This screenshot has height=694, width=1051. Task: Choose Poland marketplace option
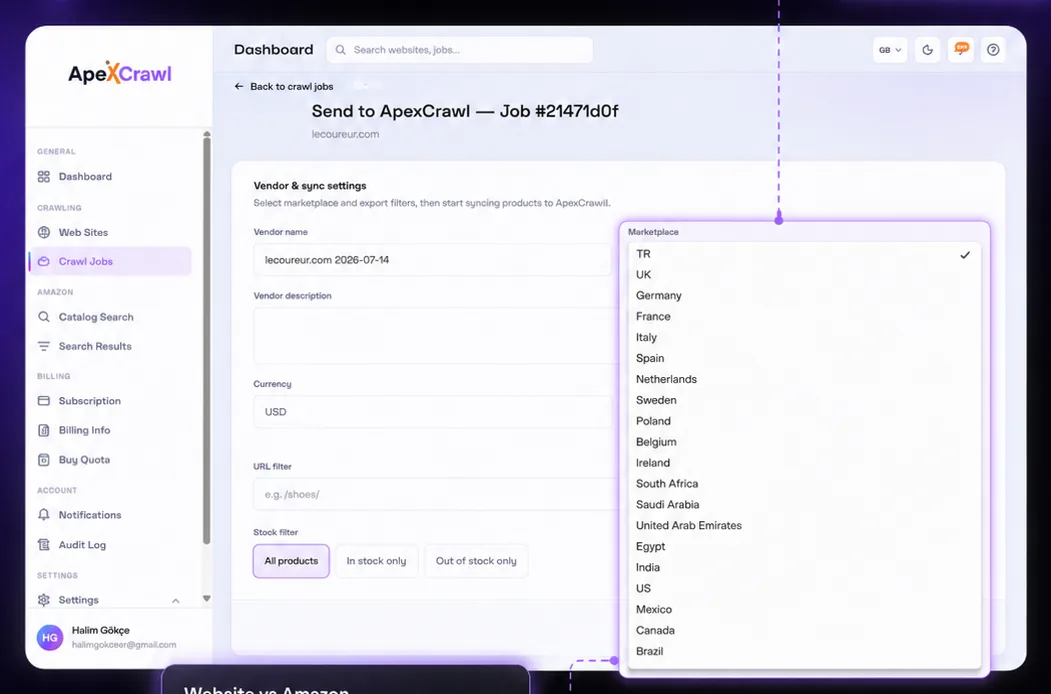[803, 421]
